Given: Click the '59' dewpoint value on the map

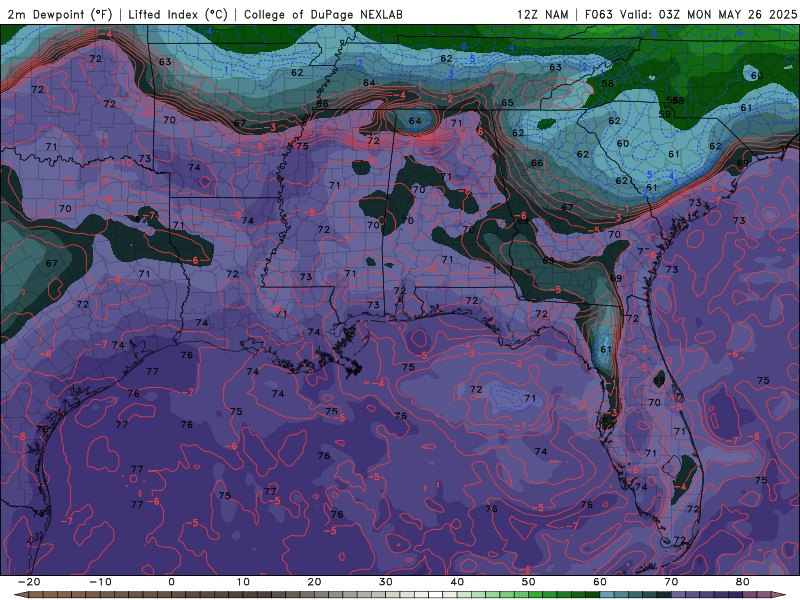Looking at the screenshot, I should (664, 114).
